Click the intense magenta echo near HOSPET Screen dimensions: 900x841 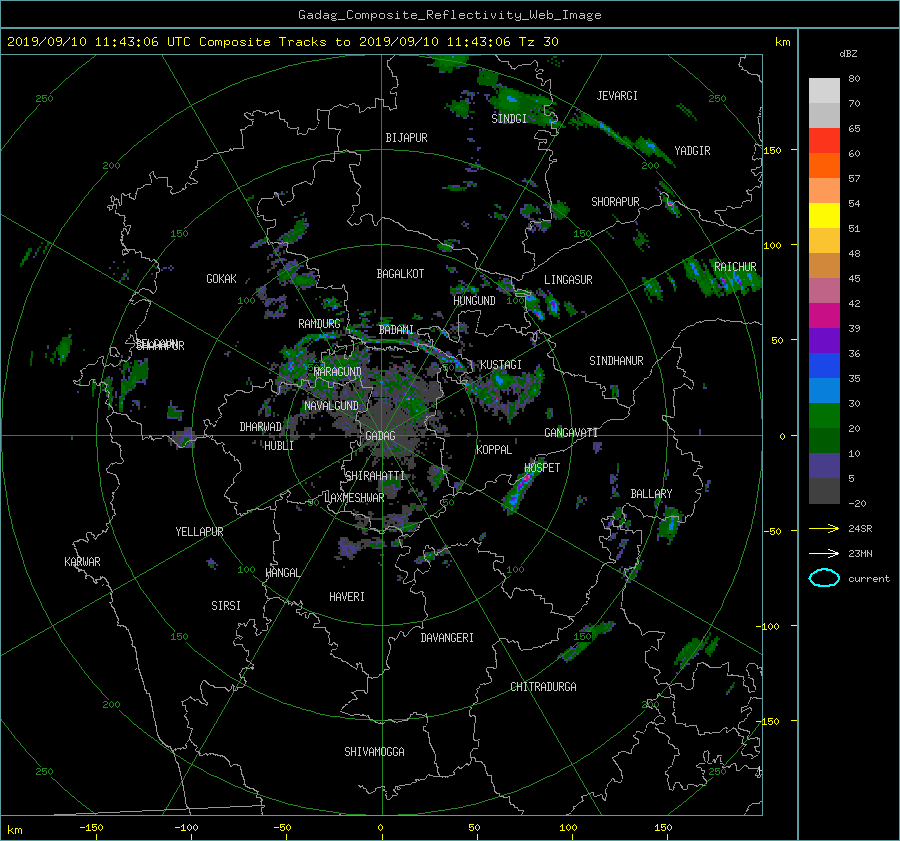[525, 480]
